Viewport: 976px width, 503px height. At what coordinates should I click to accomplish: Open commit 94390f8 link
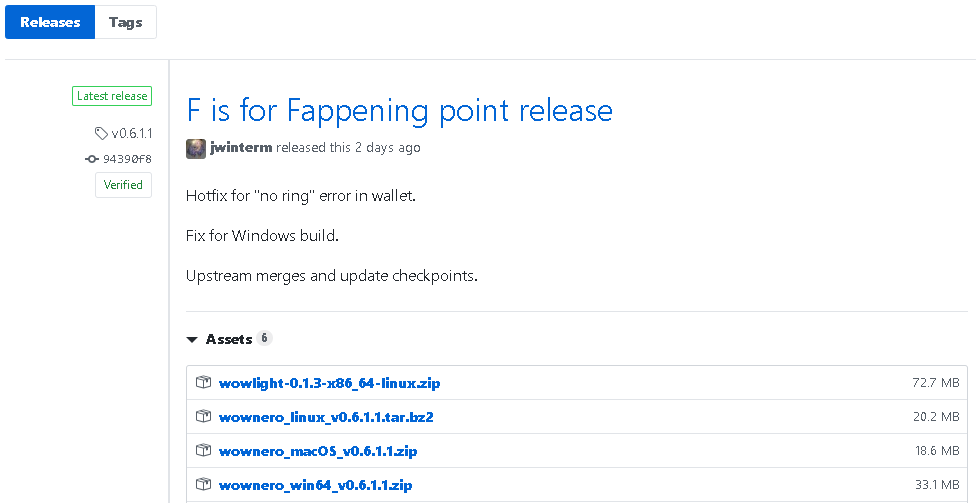click(127, 158)
